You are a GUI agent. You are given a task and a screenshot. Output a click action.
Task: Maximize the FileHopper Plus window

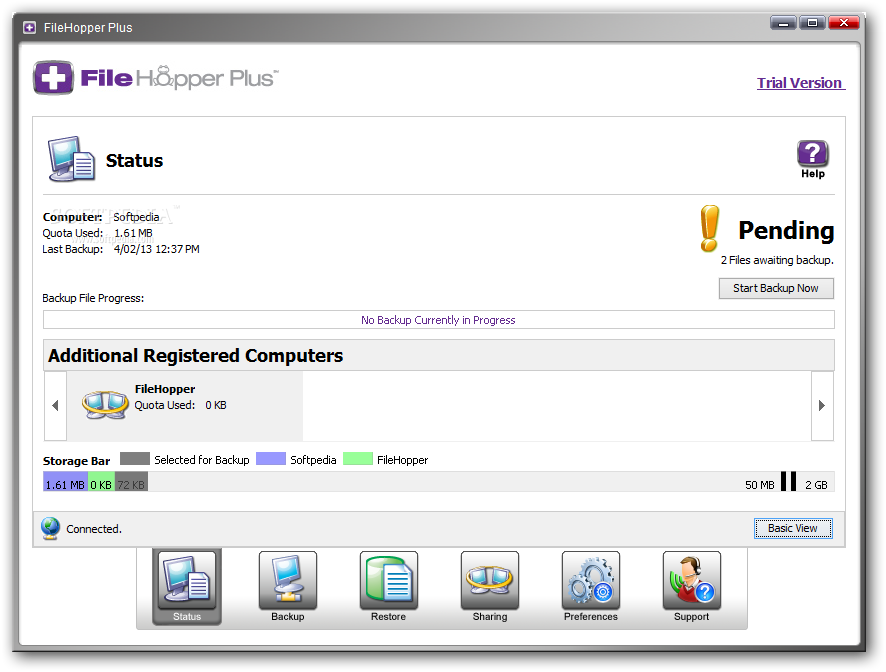pos(813,23)
